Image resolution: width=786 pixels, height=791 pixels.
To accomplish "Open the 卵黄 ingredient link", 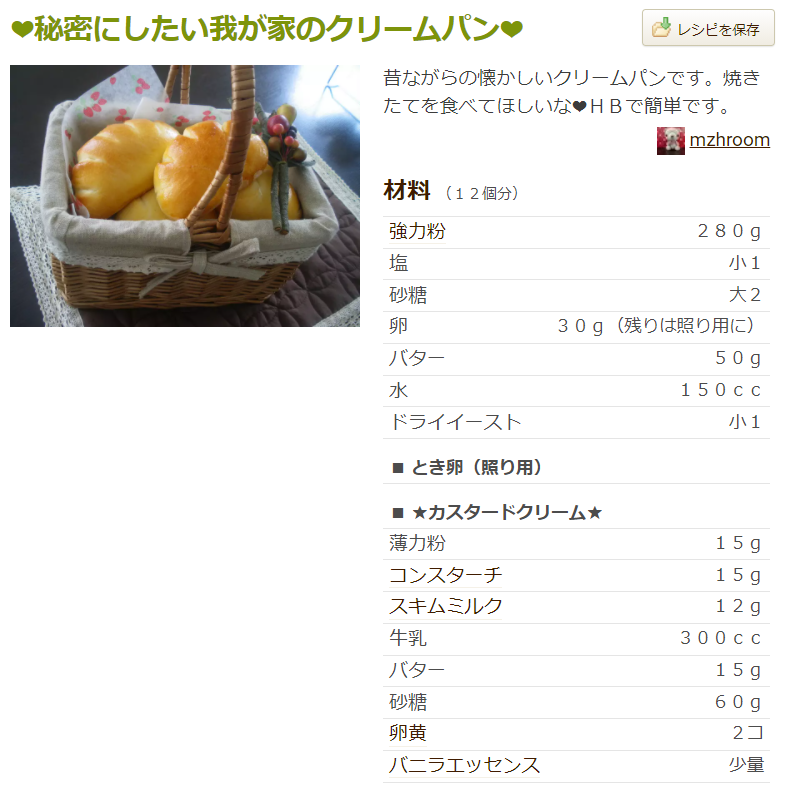I will coord(408,733).
